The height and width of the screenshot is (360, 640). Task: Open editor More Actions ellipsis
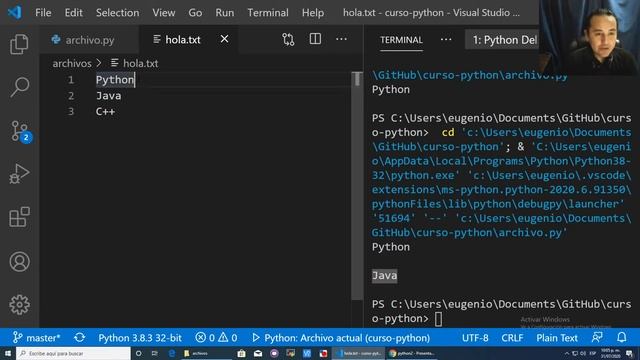click(341, 39)
